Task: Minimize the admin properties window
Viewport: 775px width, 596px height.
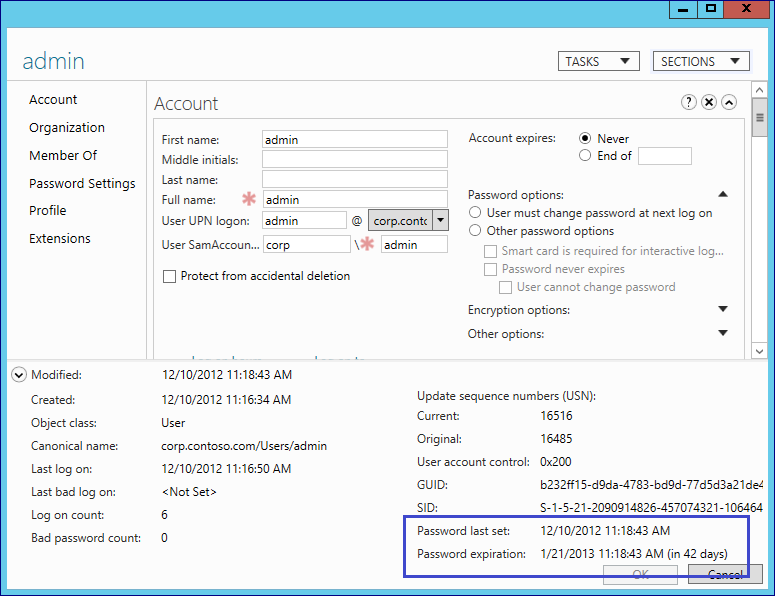Action: pos(683,9)
